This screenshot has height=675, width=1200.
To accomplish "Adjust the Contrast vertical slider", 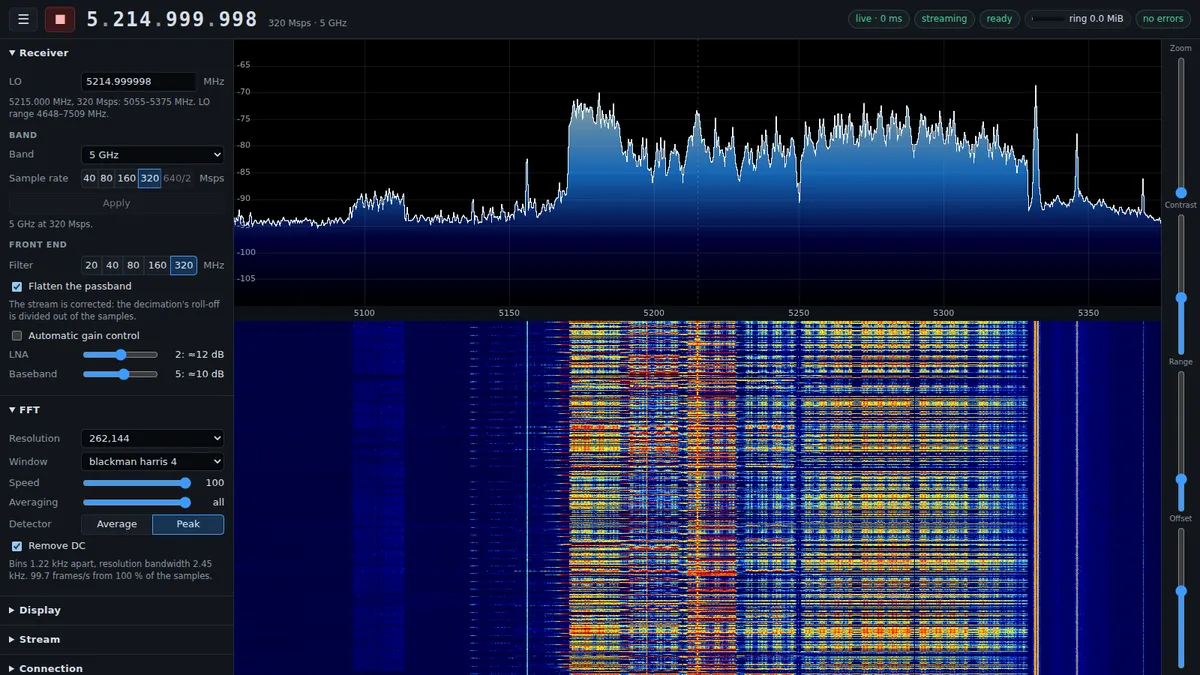I will pyautogui.click(x=1181, y=283).
